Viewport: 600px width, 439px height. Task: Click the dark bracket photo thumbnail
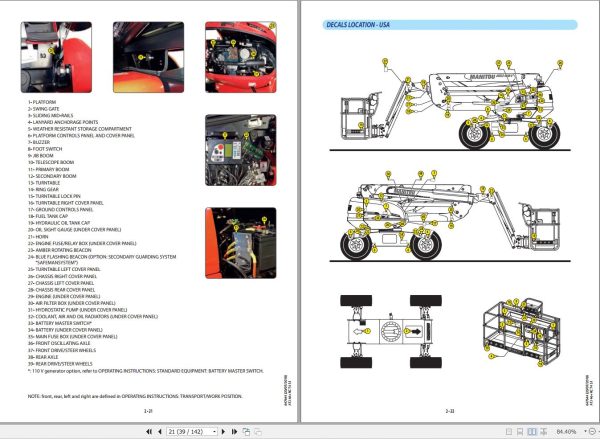click(x=148, y=57)
